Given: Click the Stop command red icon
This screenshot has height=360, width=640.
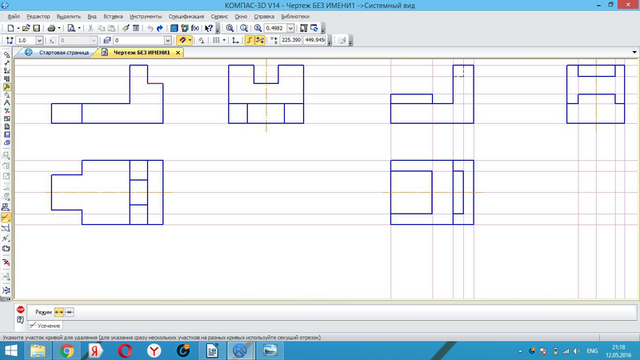Looking at the screenshot, I should tap(20, 310).
